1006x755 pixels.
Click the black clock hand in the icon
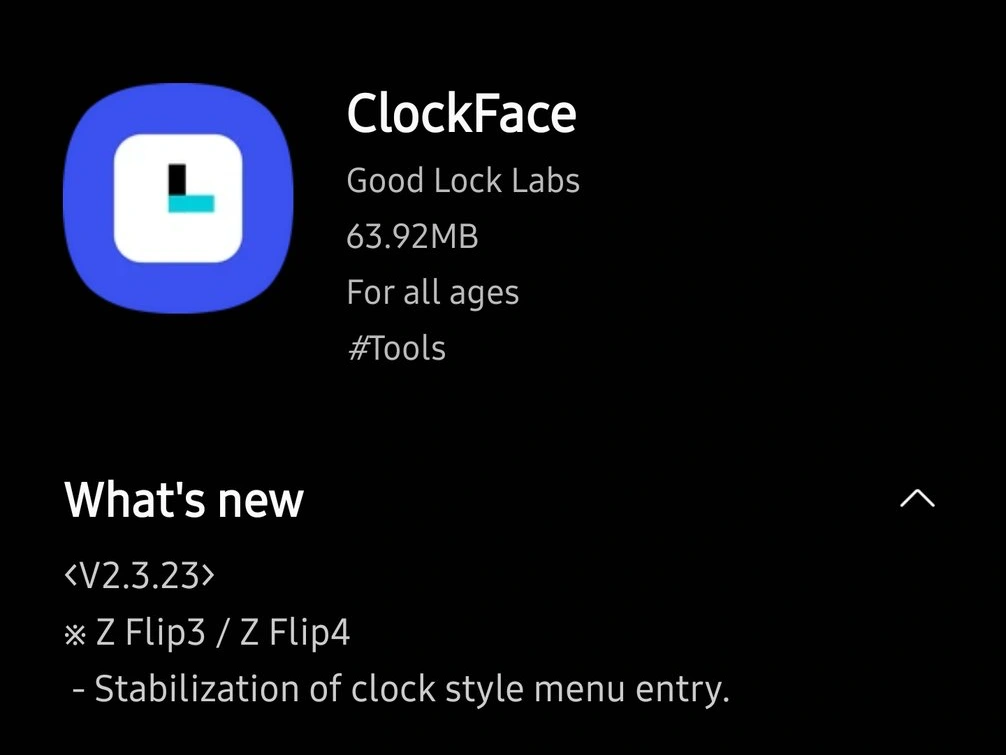pos(177,180)
